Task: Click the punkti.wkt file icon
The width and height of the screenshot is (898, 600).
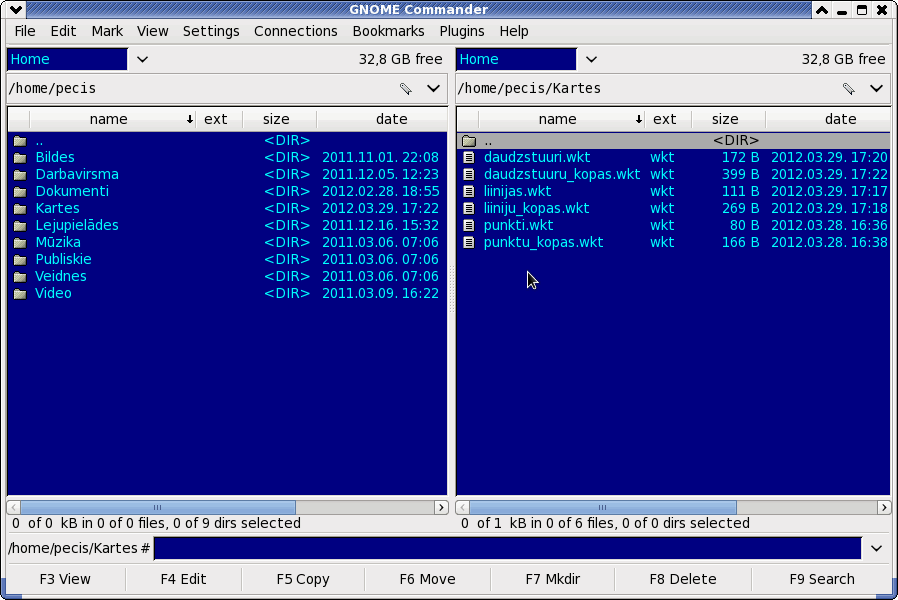Action: 469,226
